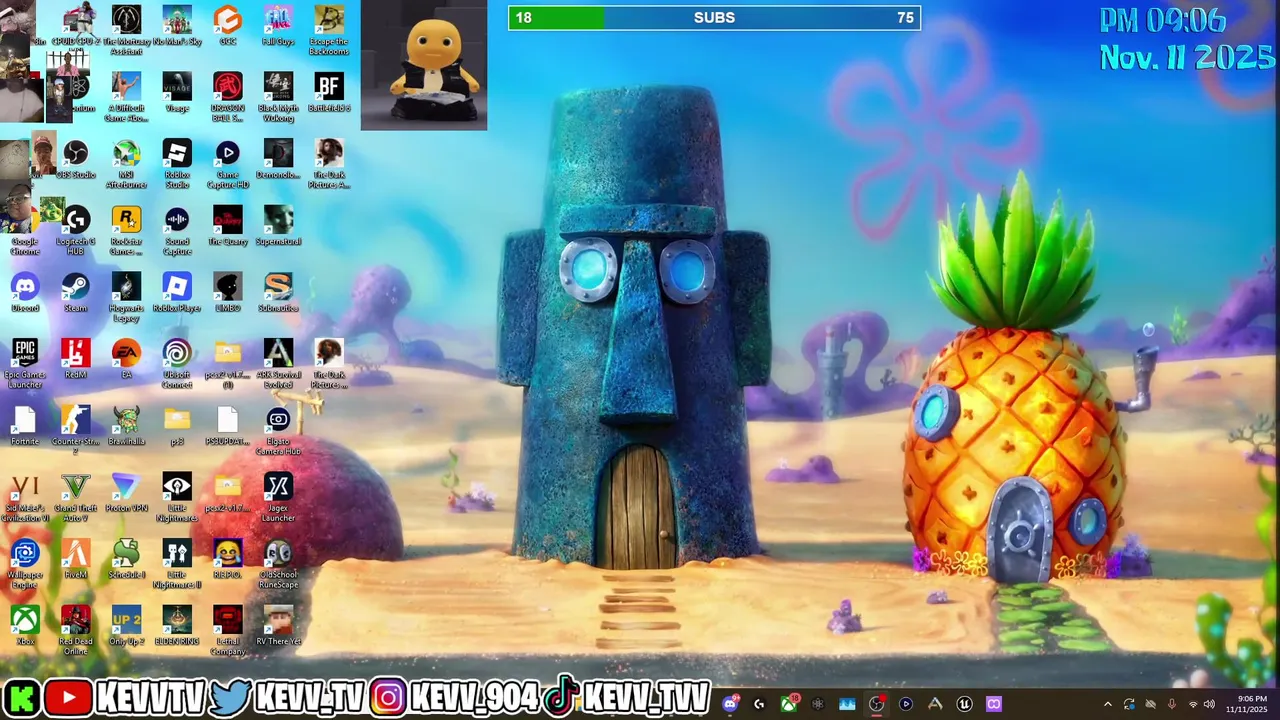
Task: Open the Hogwarts Legacy shortcut
Action: click(x=126, y=298)
